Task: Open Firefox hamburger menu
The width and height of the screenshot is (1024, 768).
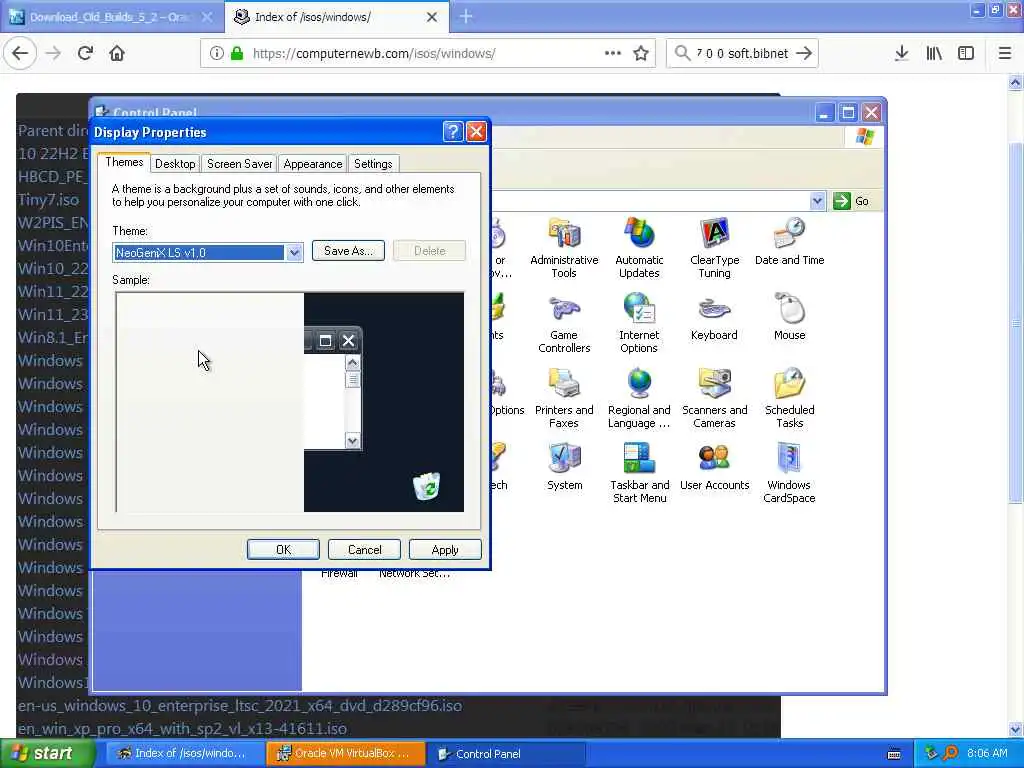Action: [x=1005, y=53]
